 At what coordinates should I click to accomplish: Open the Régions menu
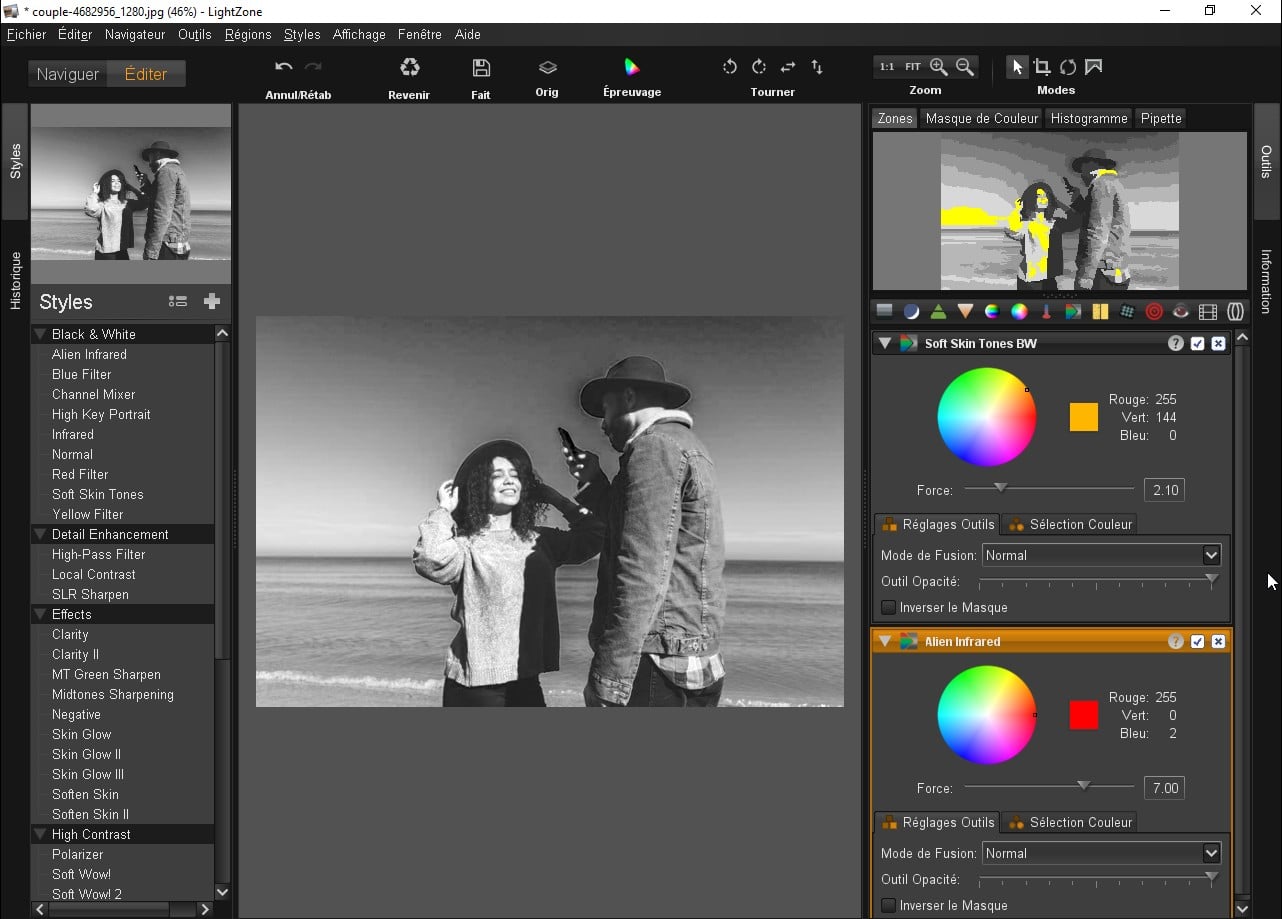click(248, 34)
